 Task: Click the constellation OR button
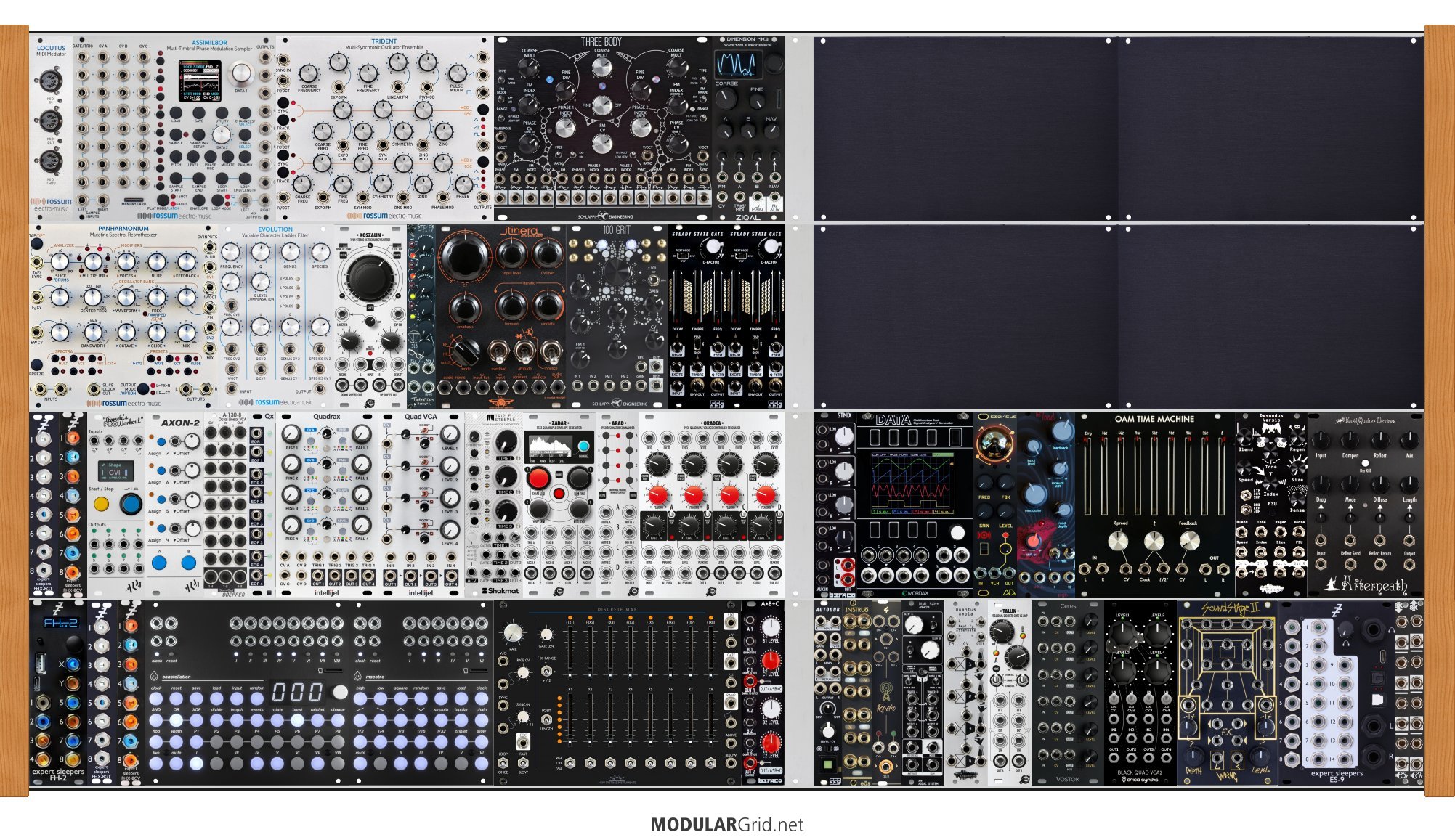point(176,721)
